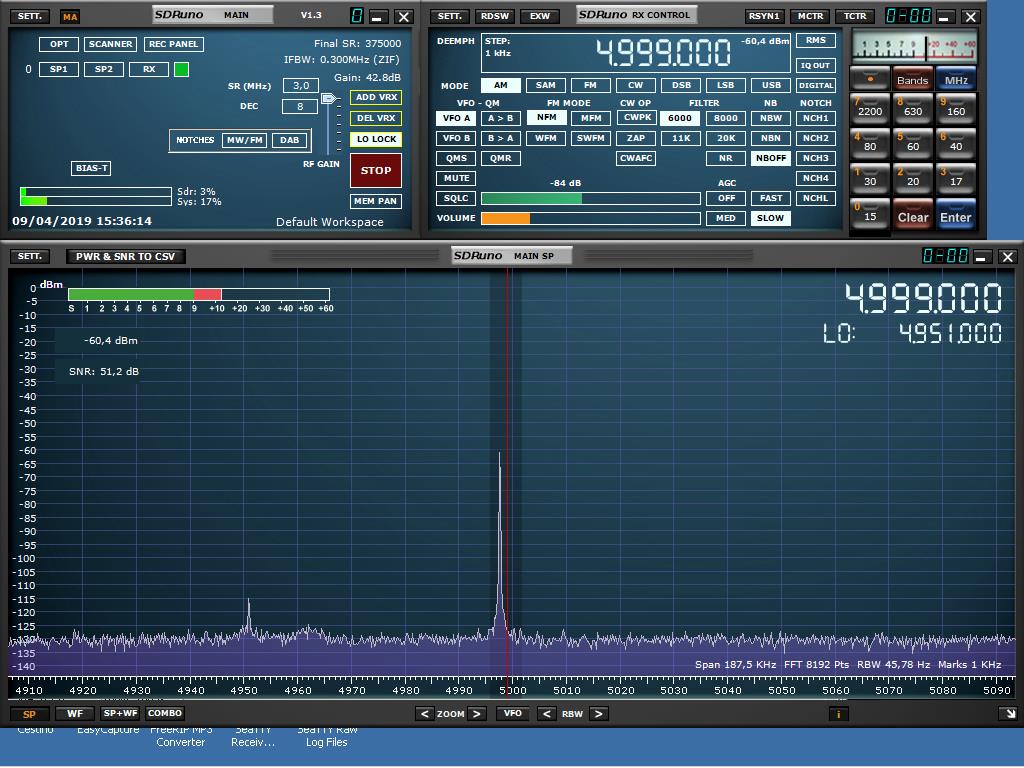
Task: Toggle LO LOCK in the Main window
Action: point(376,139)
